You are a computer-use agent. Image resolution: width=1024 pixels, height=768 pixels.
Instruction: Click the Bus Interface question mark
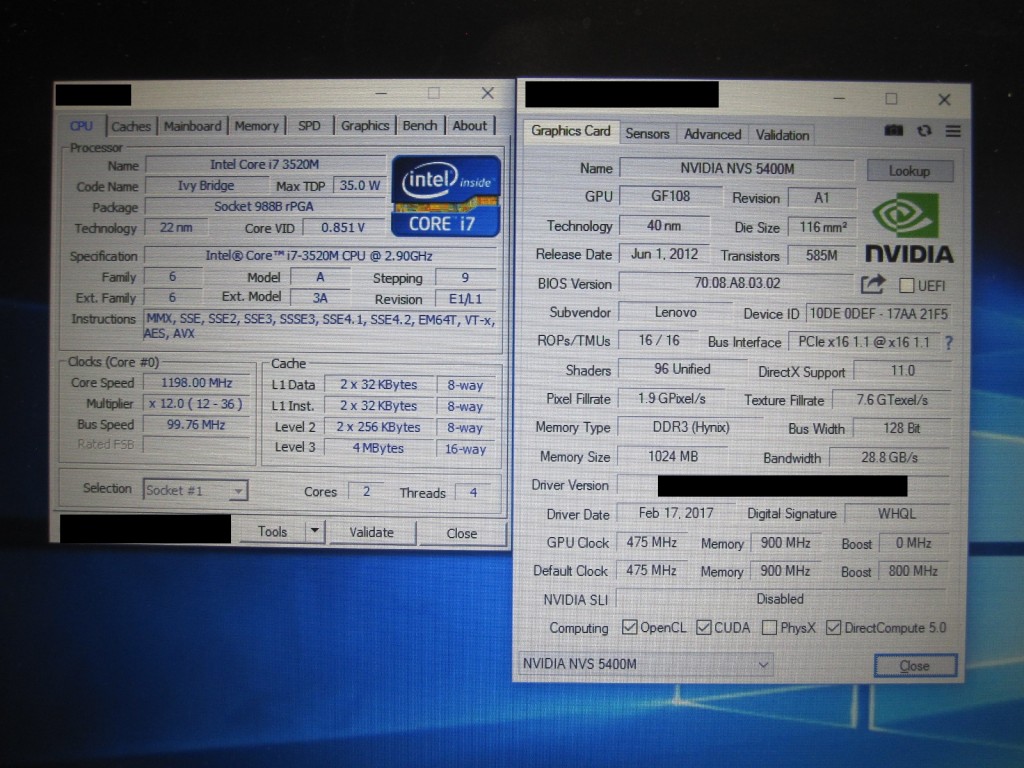pyautogui.click(x=949, y=342)
